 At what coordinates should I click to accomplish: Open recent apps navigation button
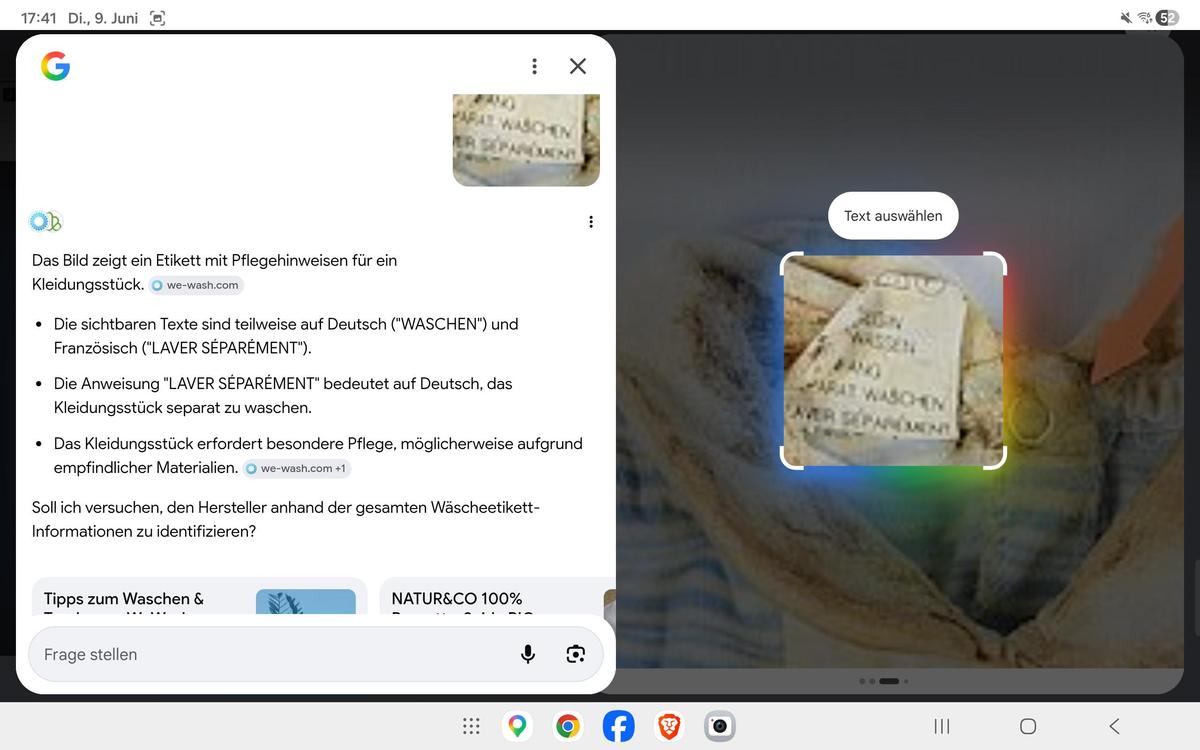tap(941, 726)
